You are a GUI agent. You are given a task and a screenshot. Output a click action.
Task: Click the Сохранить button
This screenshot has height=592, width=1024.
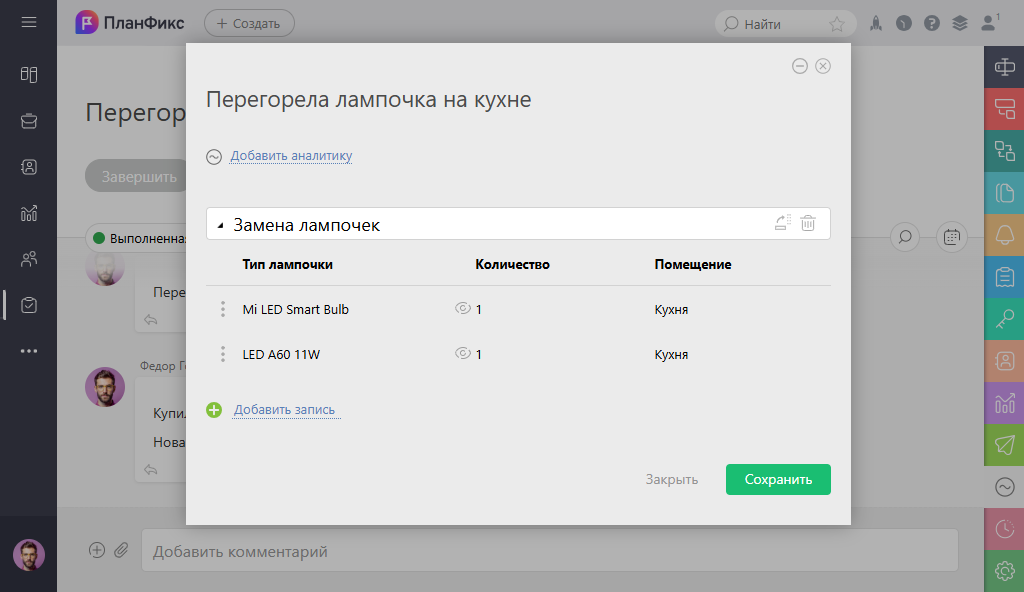coord(778,479)
